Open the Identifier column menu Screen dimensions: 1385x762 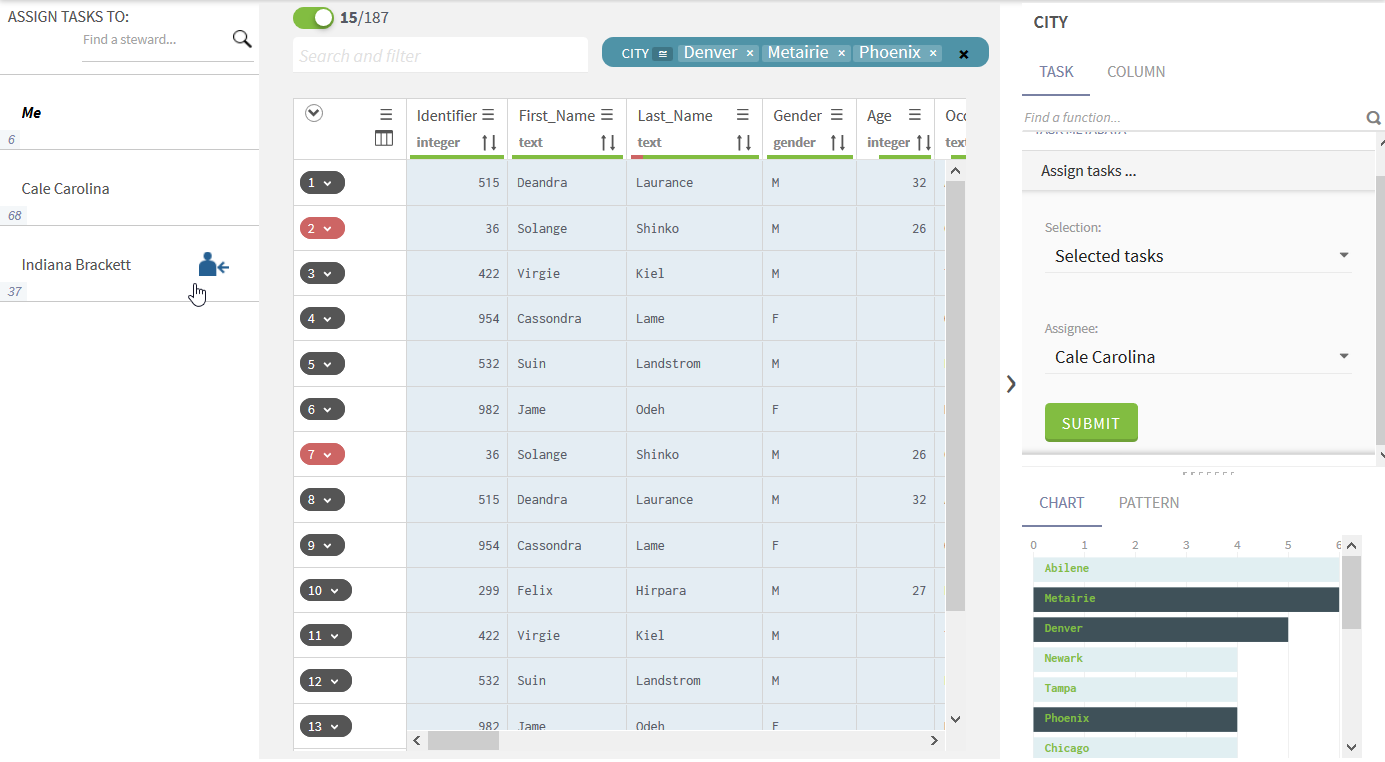(x=488, y=115)
